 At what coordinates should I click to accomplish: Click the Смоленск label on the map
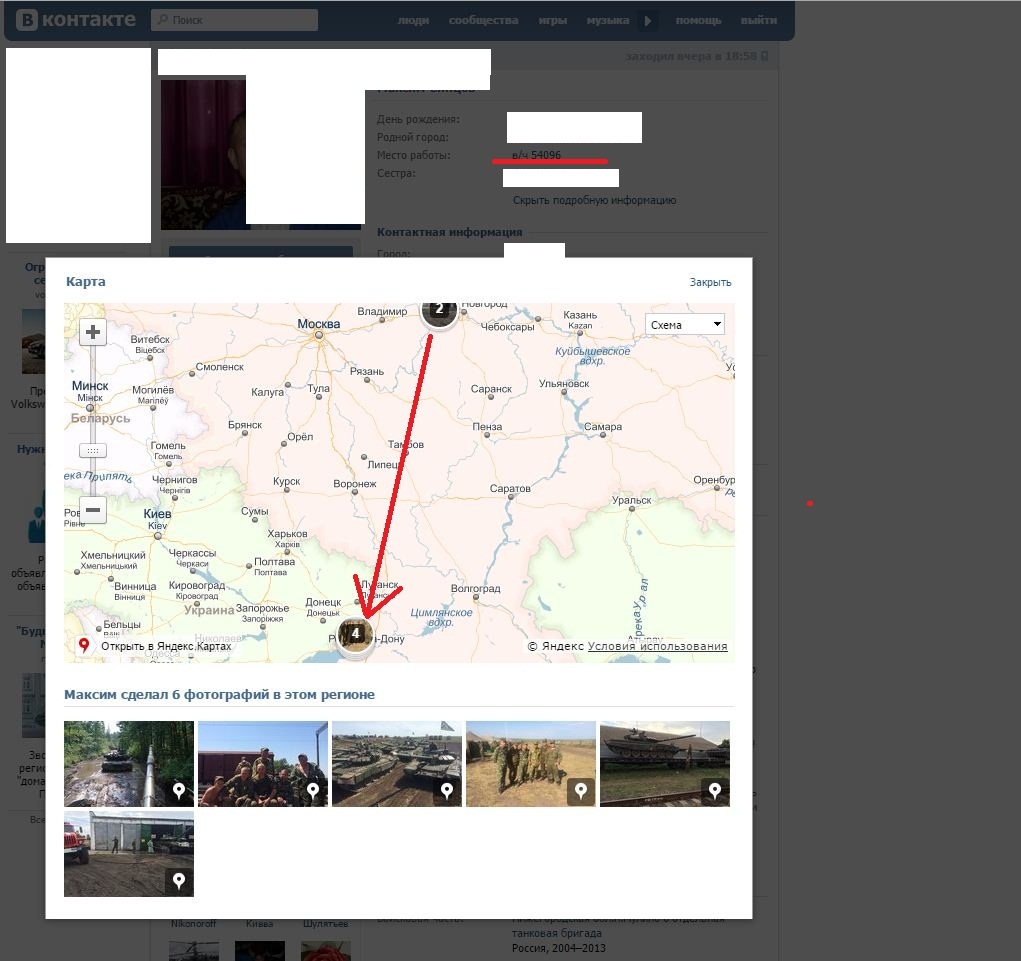219,367
